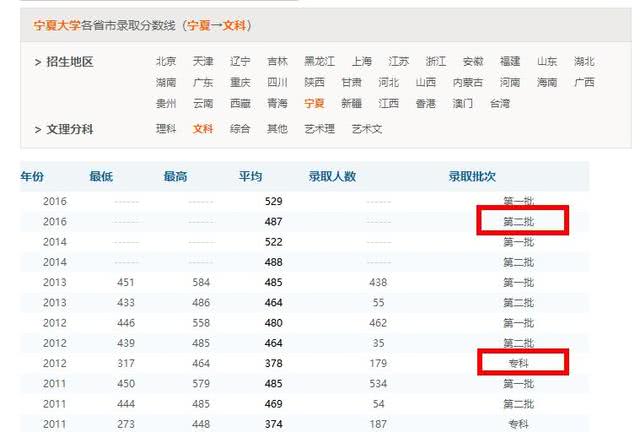This screenshot has width=640, height=432.
Task: Select 香港 in the region list
Action: (426, 104)
